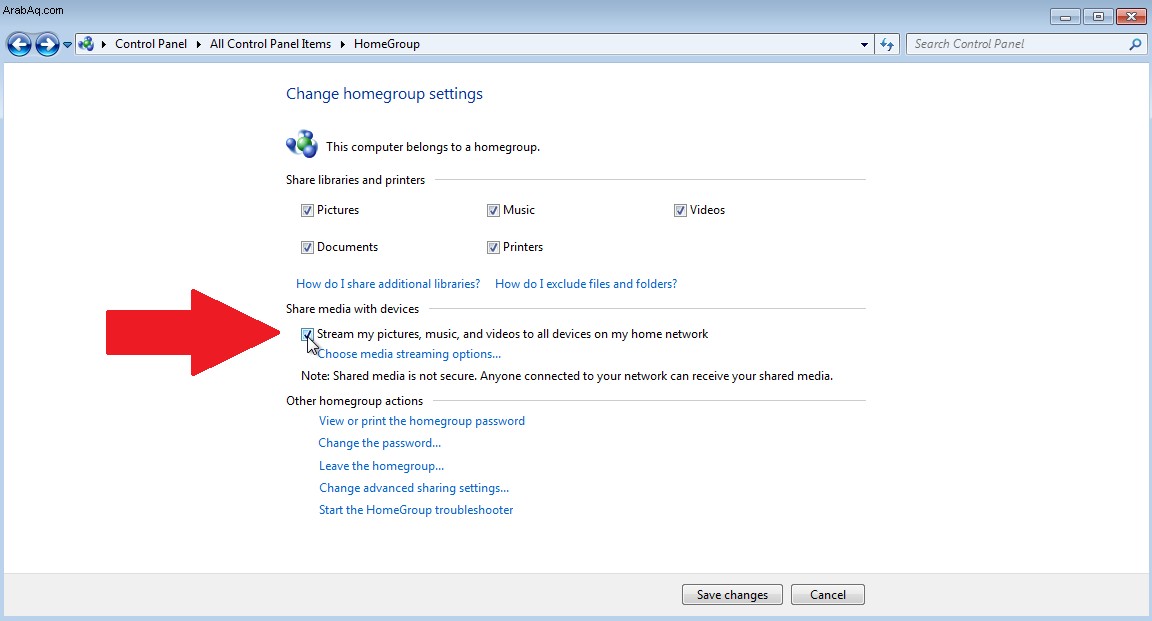This screenshot has height=621, width=1152.
Task: Select All Control Panel Items breadcrumb
Action: coord(270,44)
